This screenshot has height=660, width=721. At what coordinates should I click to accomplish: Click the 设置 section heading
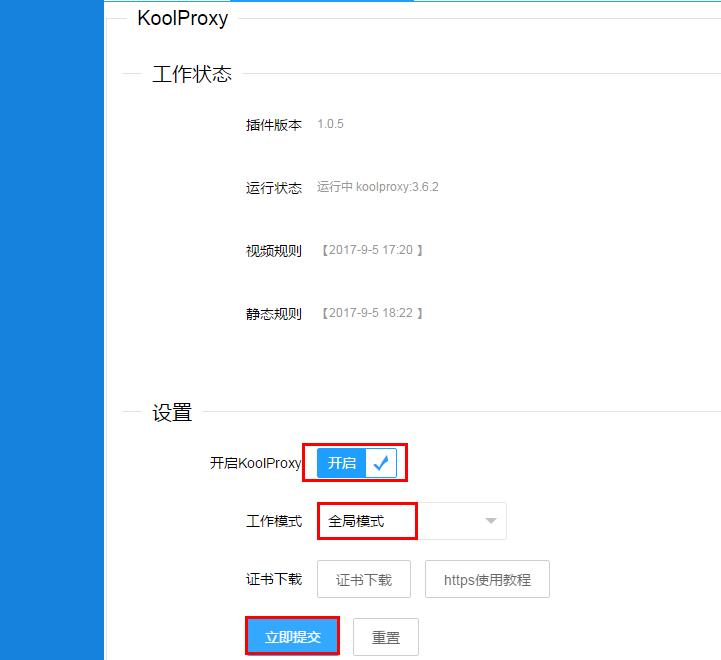[172, 413]
